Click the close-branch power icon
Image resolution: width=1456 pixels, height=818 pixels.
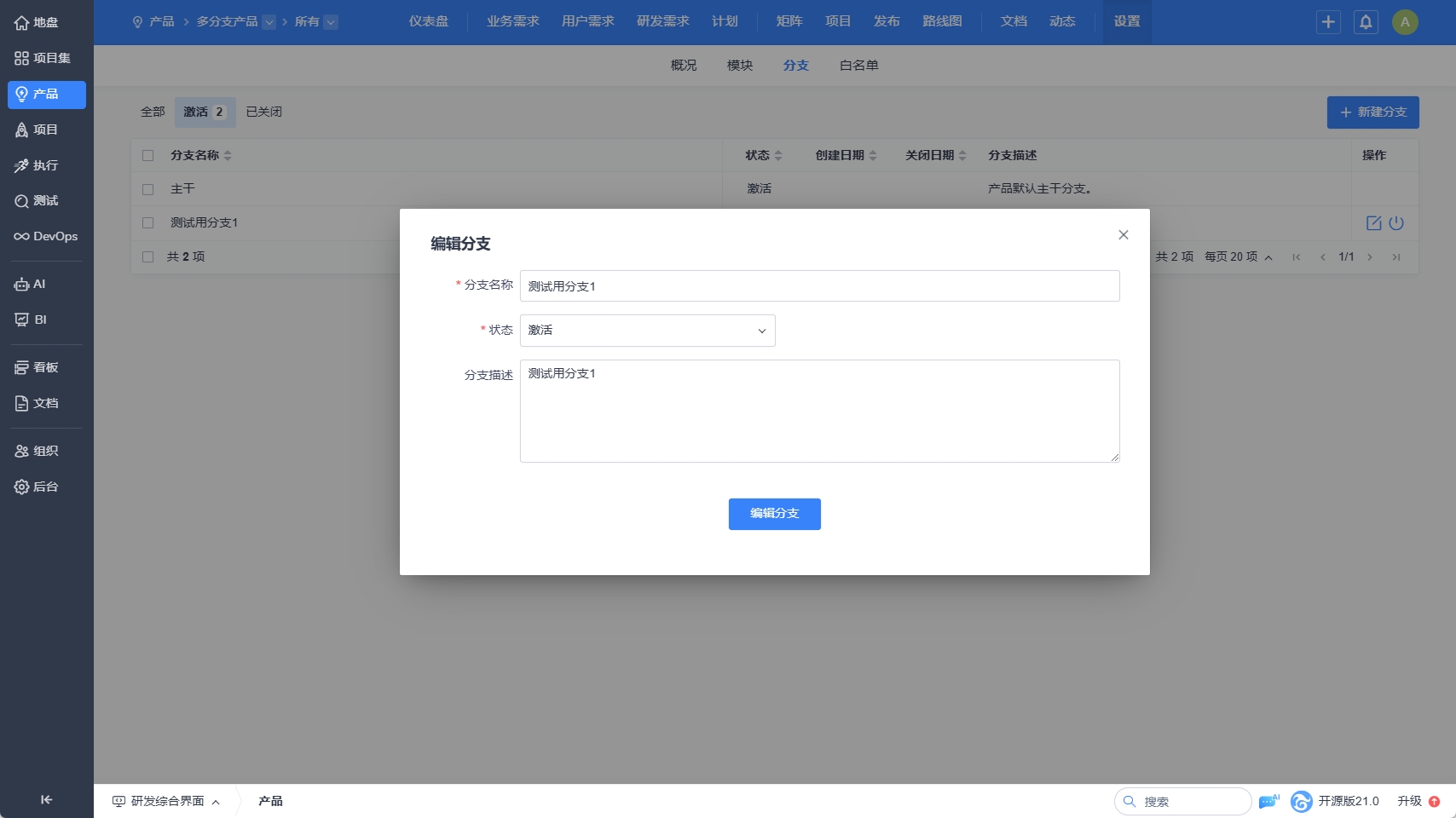(x=1396, y=223)
